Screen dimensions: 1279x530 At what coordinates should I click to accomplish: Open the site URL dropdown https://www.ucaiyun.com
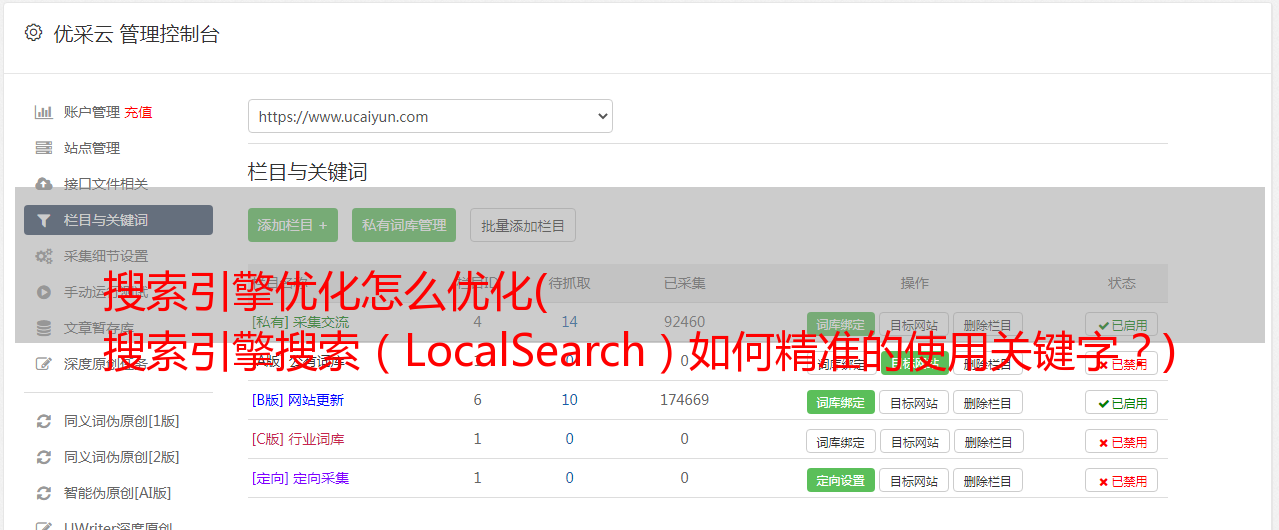click(430, 116)
